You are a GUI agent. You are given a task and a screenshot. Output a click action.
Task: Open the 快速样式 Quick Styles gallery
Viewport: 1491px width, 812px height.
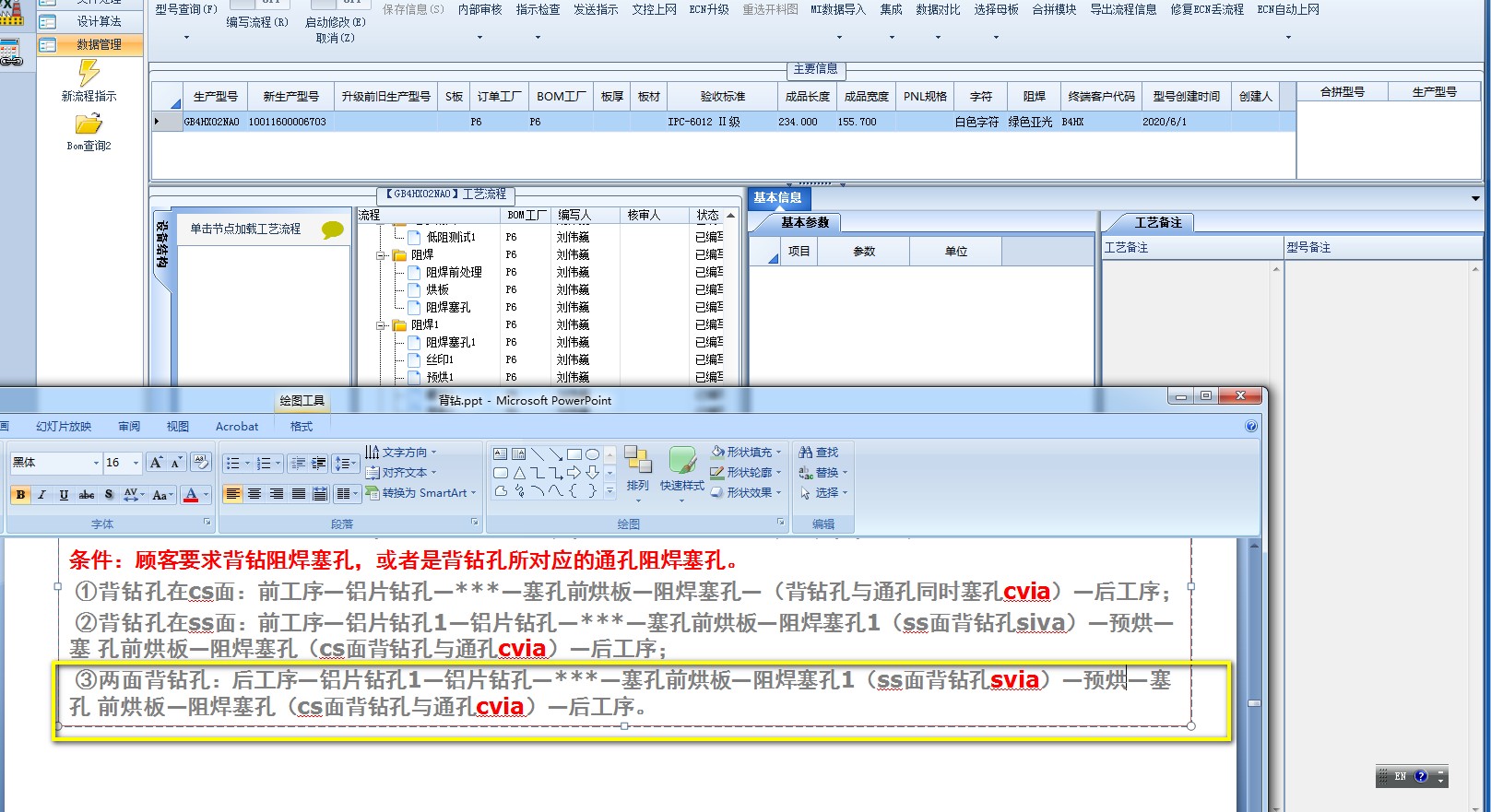pos(682,474)
